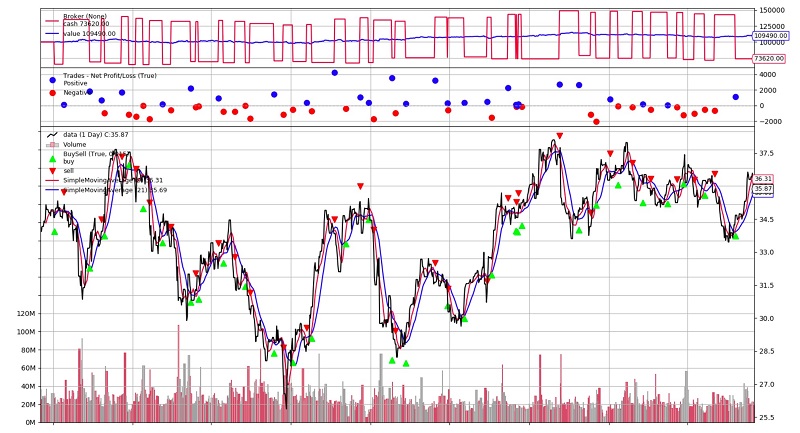Click the 25.5 price axis label
The height and width of the screenshot is (433, 800).
[x=766, y=418]
